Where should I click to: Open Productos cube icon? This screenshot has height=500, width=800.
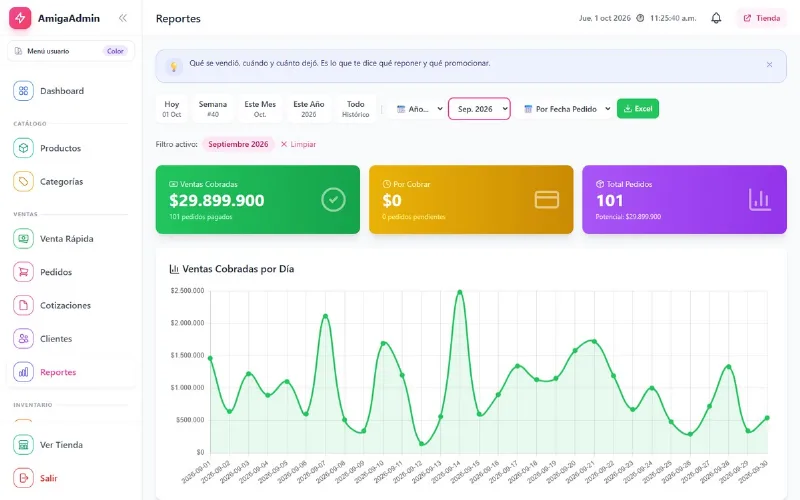pos(23,148)
